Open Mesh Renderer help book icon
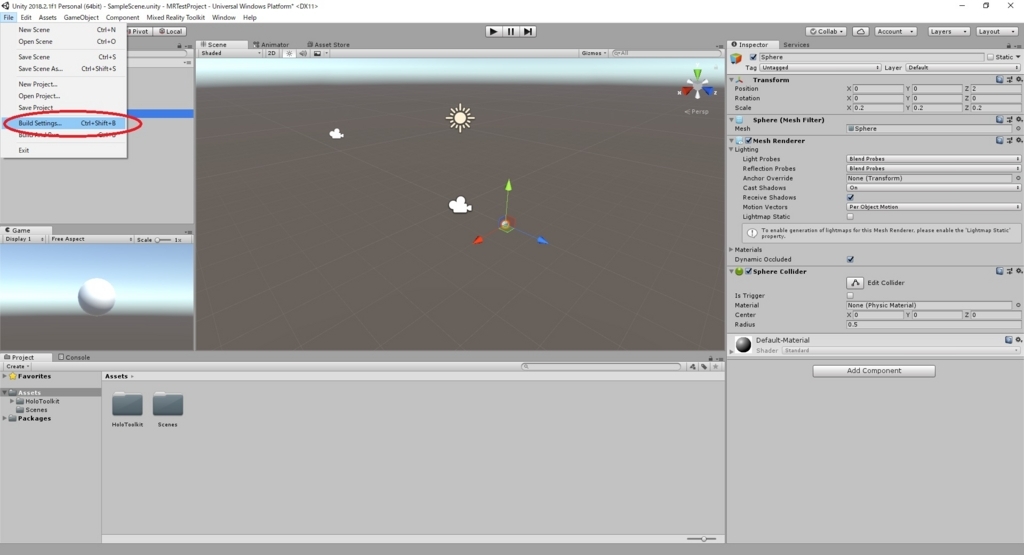This screenshot has width=1024, height=555. (x=999, y=140)
